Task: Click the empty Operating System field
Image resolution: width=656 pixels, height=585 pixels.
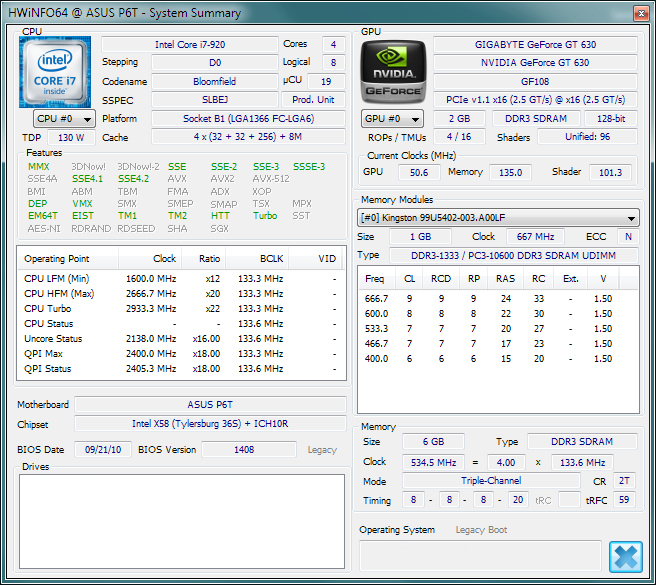Action: click(480, 556)
